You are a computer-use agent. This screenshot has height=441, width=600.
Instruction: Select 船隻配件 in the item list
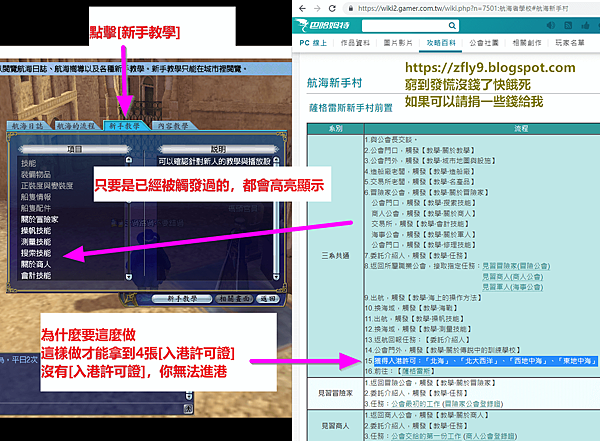36,208
